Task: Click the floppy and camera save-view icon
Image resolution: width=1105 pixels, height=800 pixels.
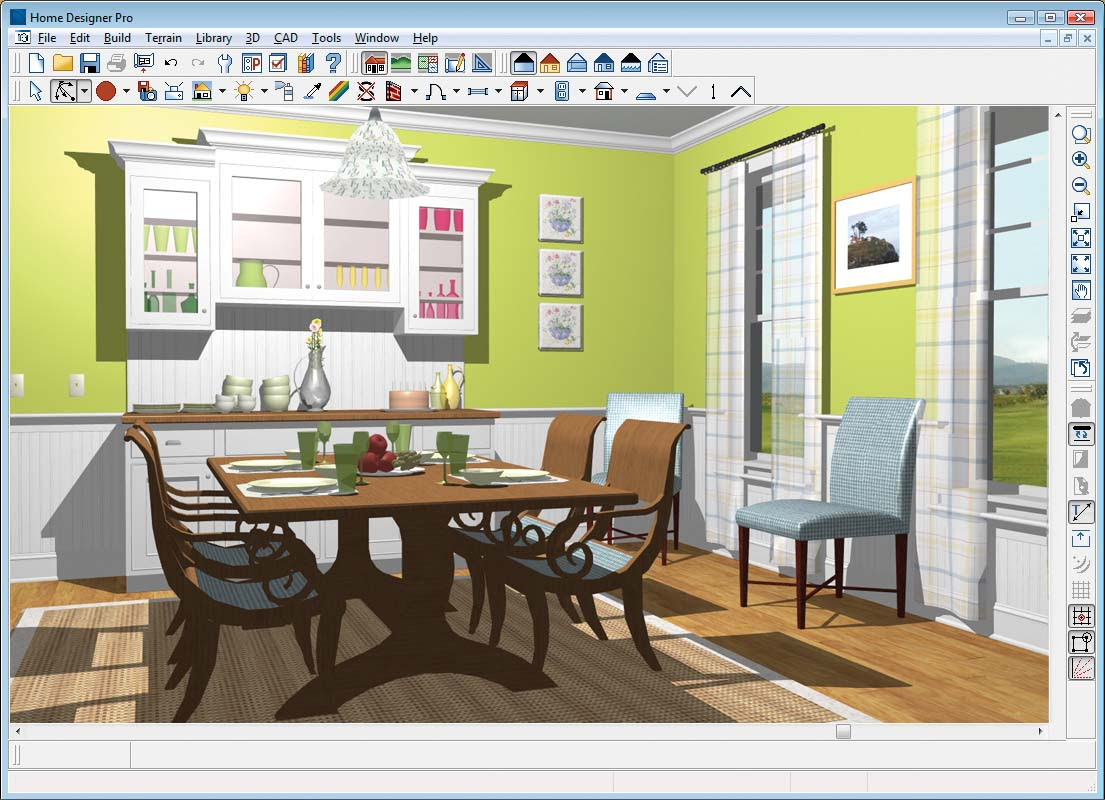Action: coord(147,92)
